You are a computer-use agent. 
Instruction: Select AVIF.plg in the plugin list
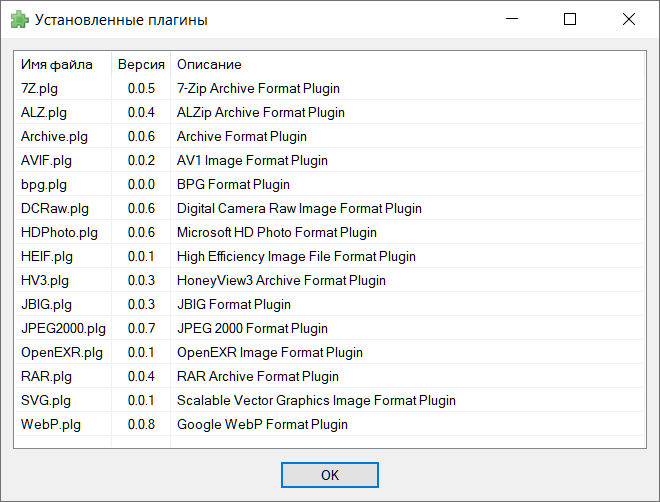pyautogui.click(x=330, y=160)
